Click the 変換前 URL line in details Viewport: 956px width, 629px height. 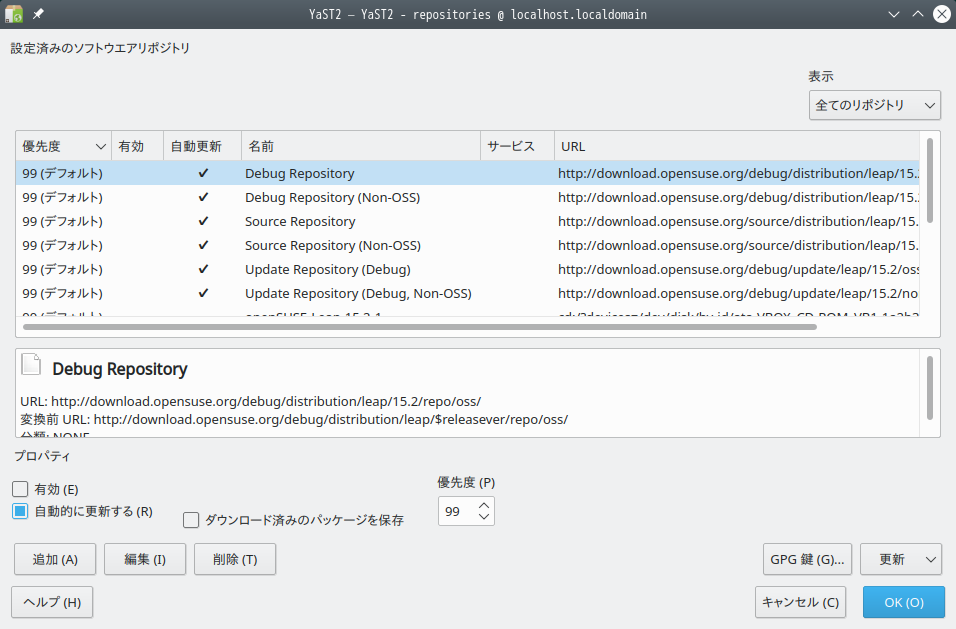pyautogui.click(x=294, y=419)
